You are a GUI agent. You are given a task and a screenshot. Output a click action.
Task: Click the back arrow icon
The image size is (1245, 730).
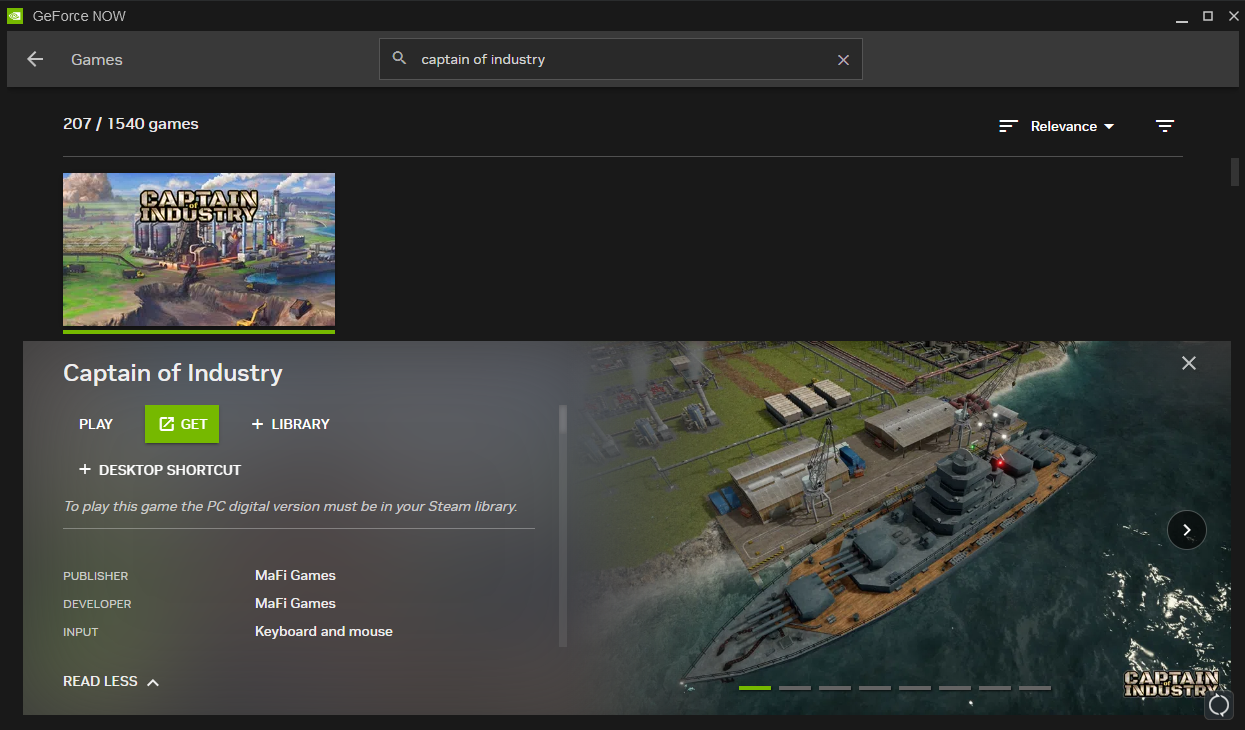pos(35,59)
